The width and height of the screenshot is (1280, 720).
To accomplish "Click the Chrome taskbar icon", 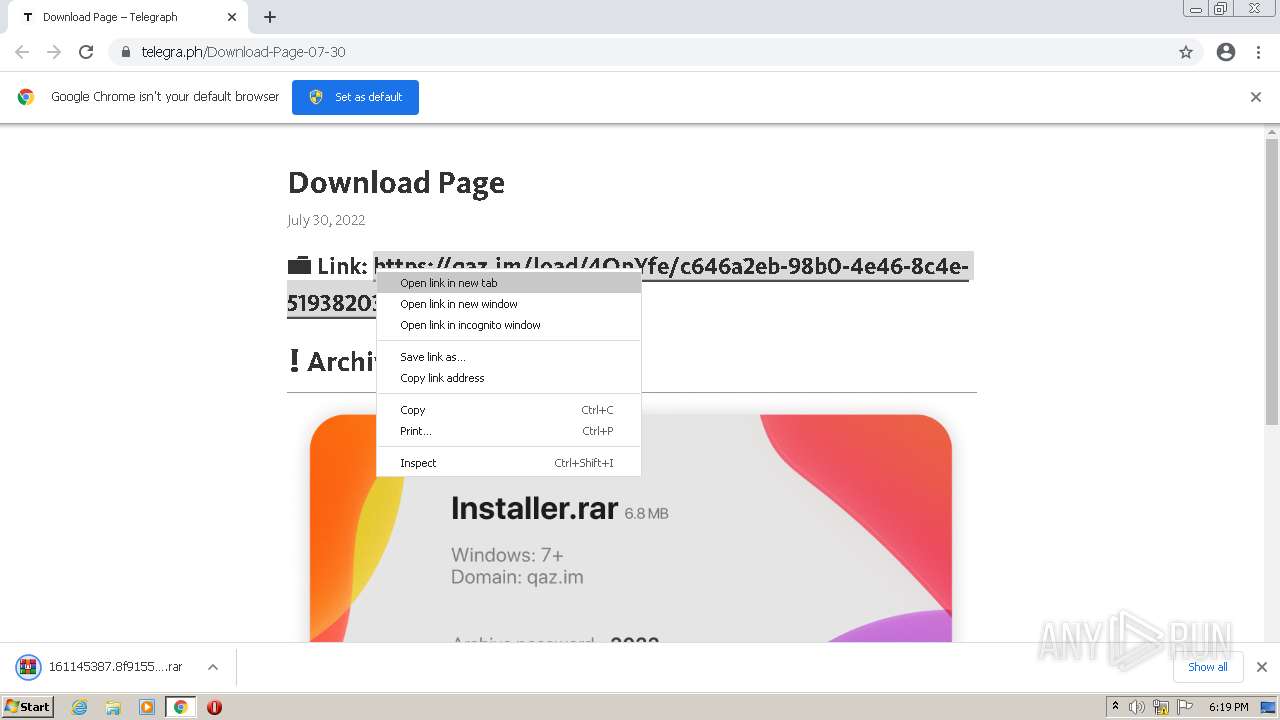I will tap(181, 707).
